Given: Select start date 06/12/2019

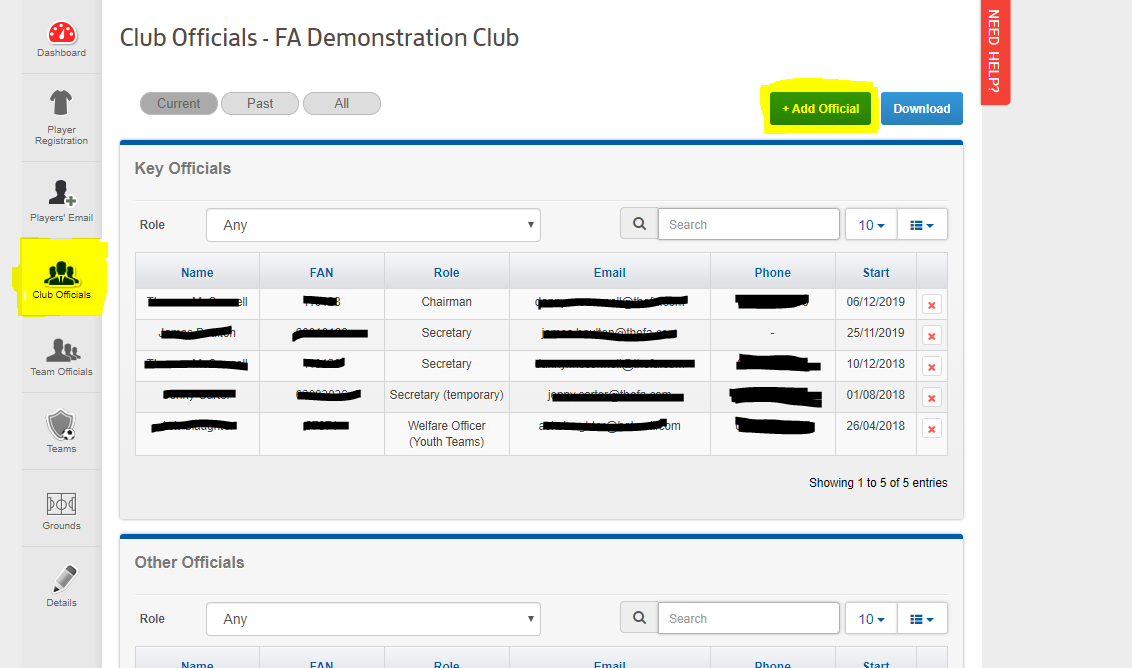Looking at the screenshot, I should point(875,302).
